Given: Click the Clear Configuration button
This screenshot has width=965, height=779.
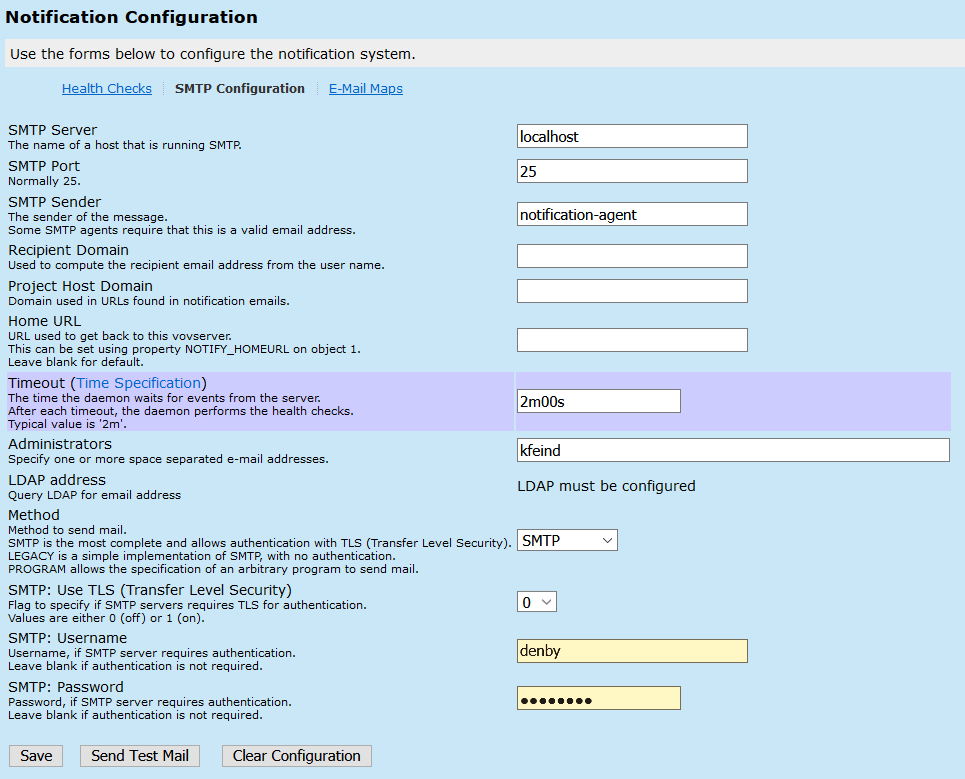Looking at the screenshot, I should click(296, 756).
